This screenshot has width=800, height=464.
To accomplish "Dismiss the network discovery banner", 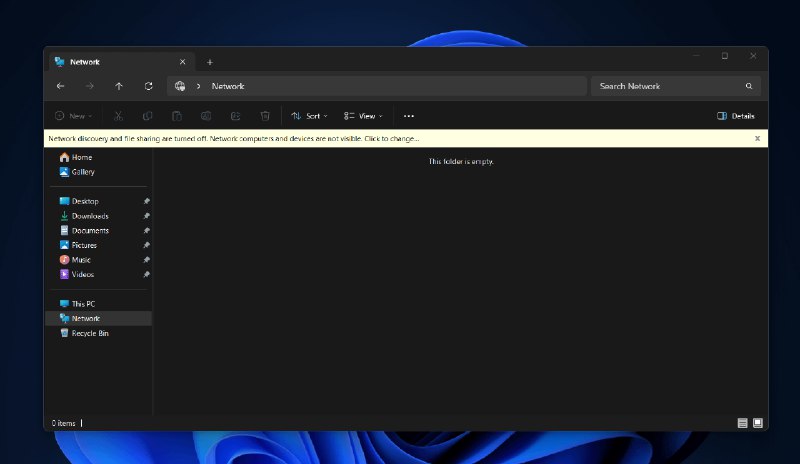I will point(757,138).
